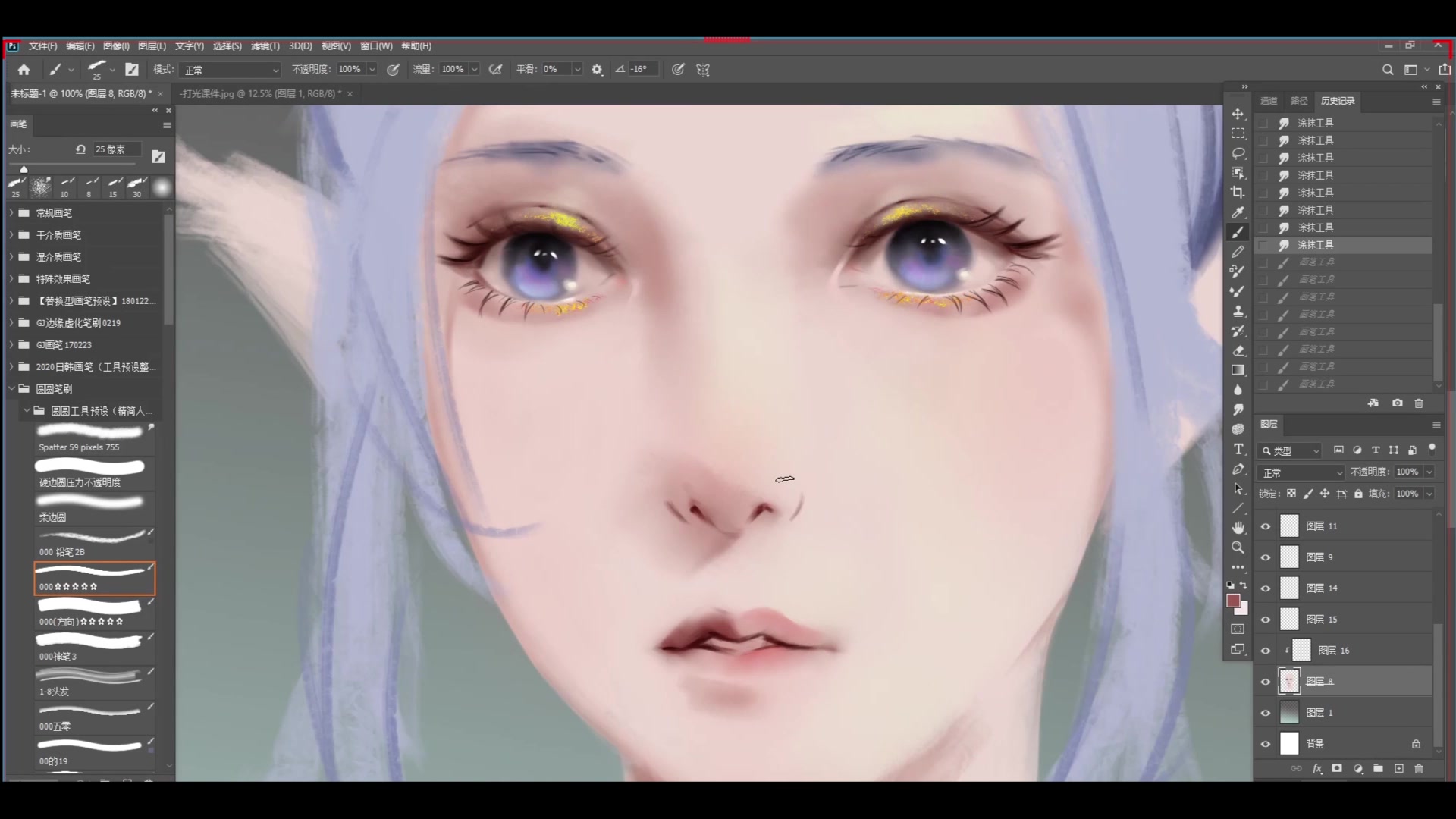Viewport: 1456px width, 819px height.
Task: Toggle the layer filter on/off switch
Action: click(x=1432, y=450)
